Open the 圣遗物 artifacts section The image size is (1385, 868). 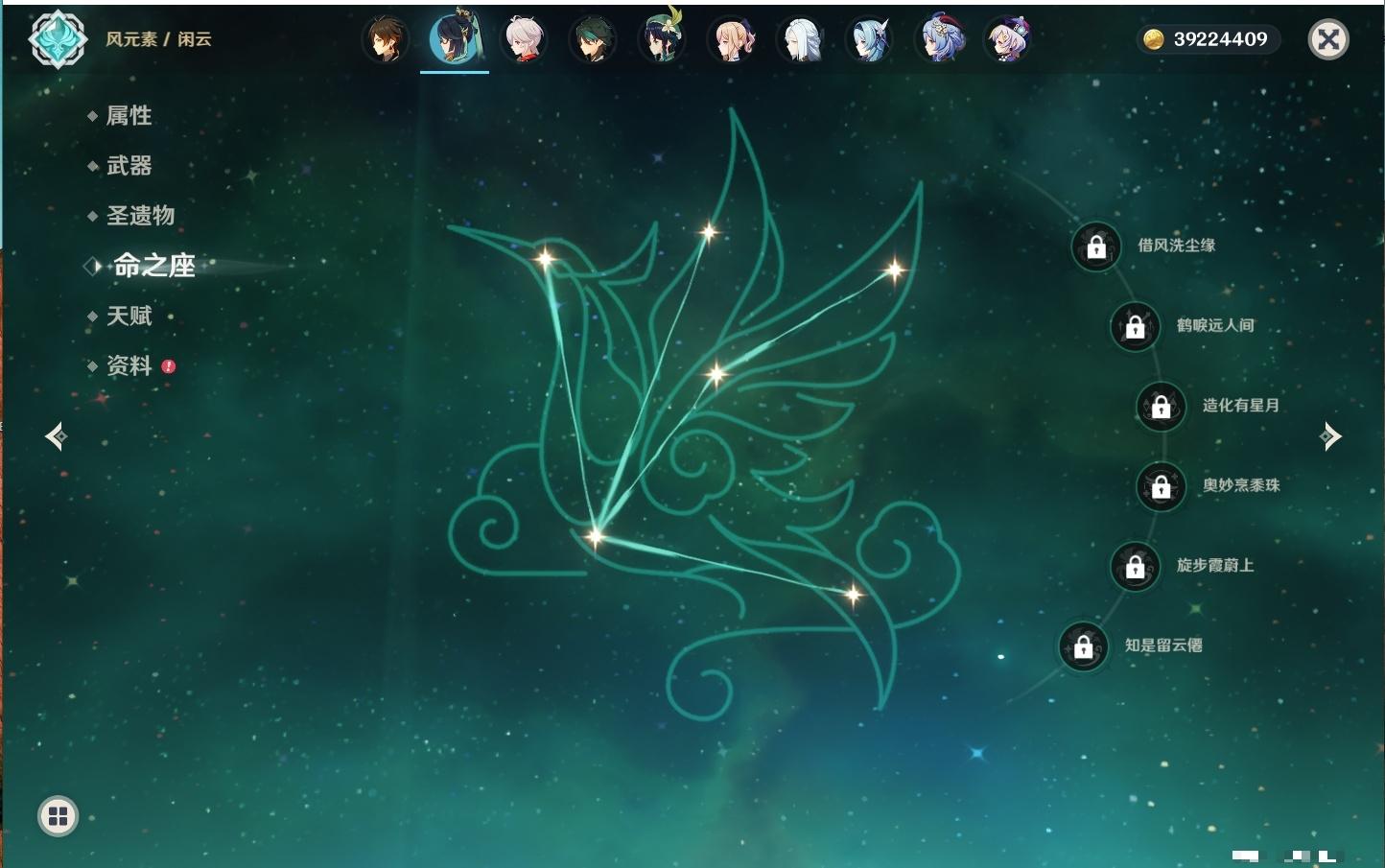[x=140, y=216]
